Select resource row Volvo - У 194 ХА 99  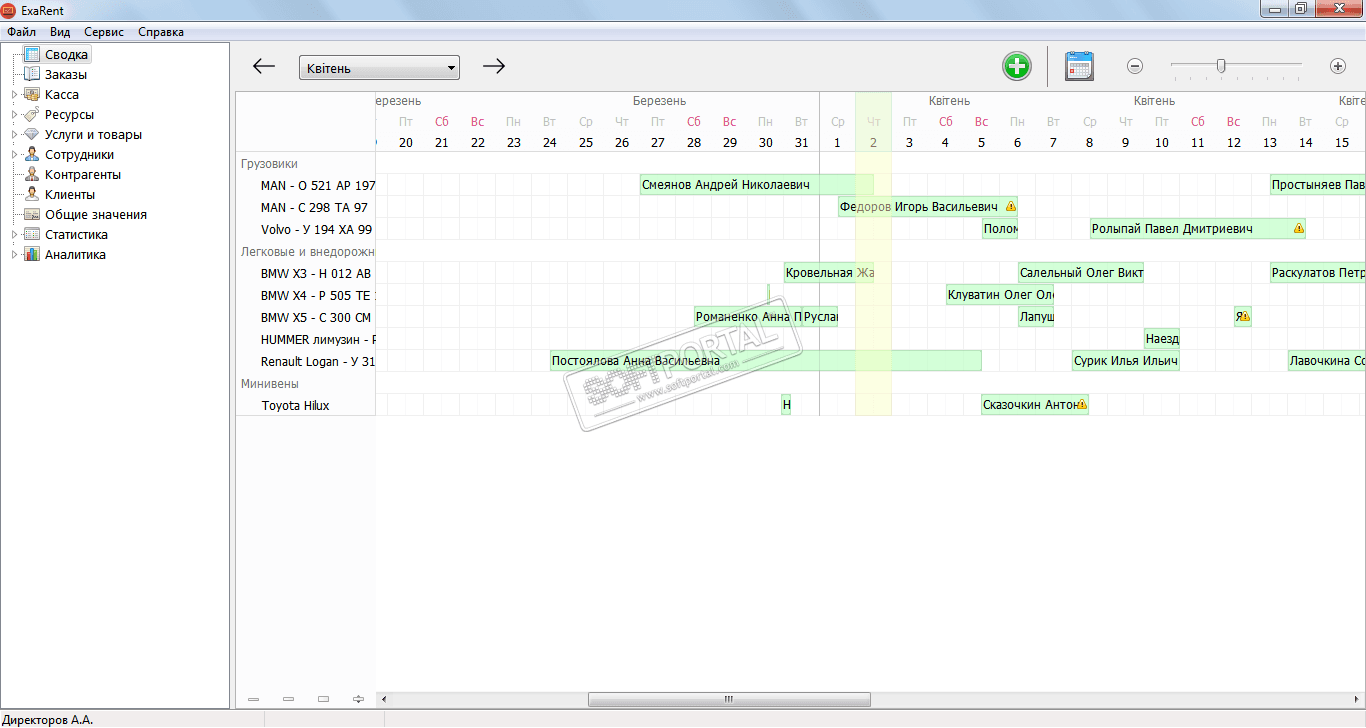(306, 229)
